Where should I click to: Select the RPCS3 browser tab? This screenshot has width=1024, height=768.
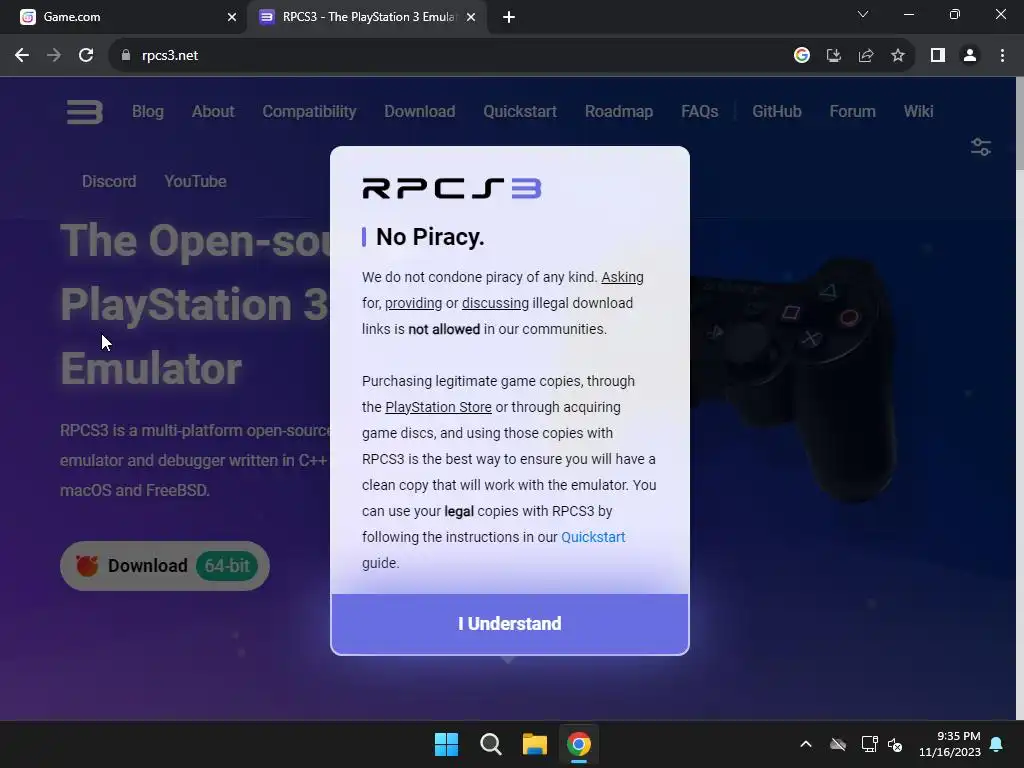point(366,17)
